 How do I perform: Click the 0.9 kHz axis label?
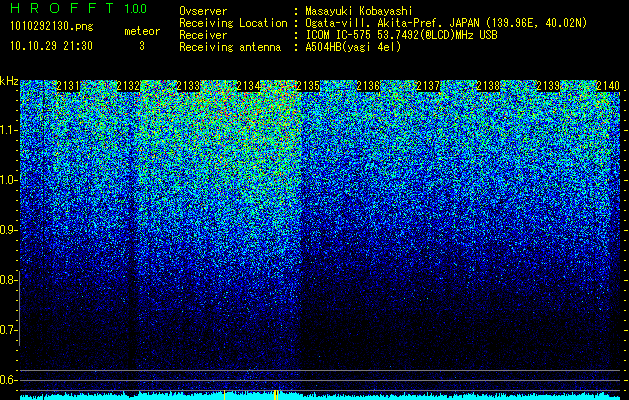[8, 230]
